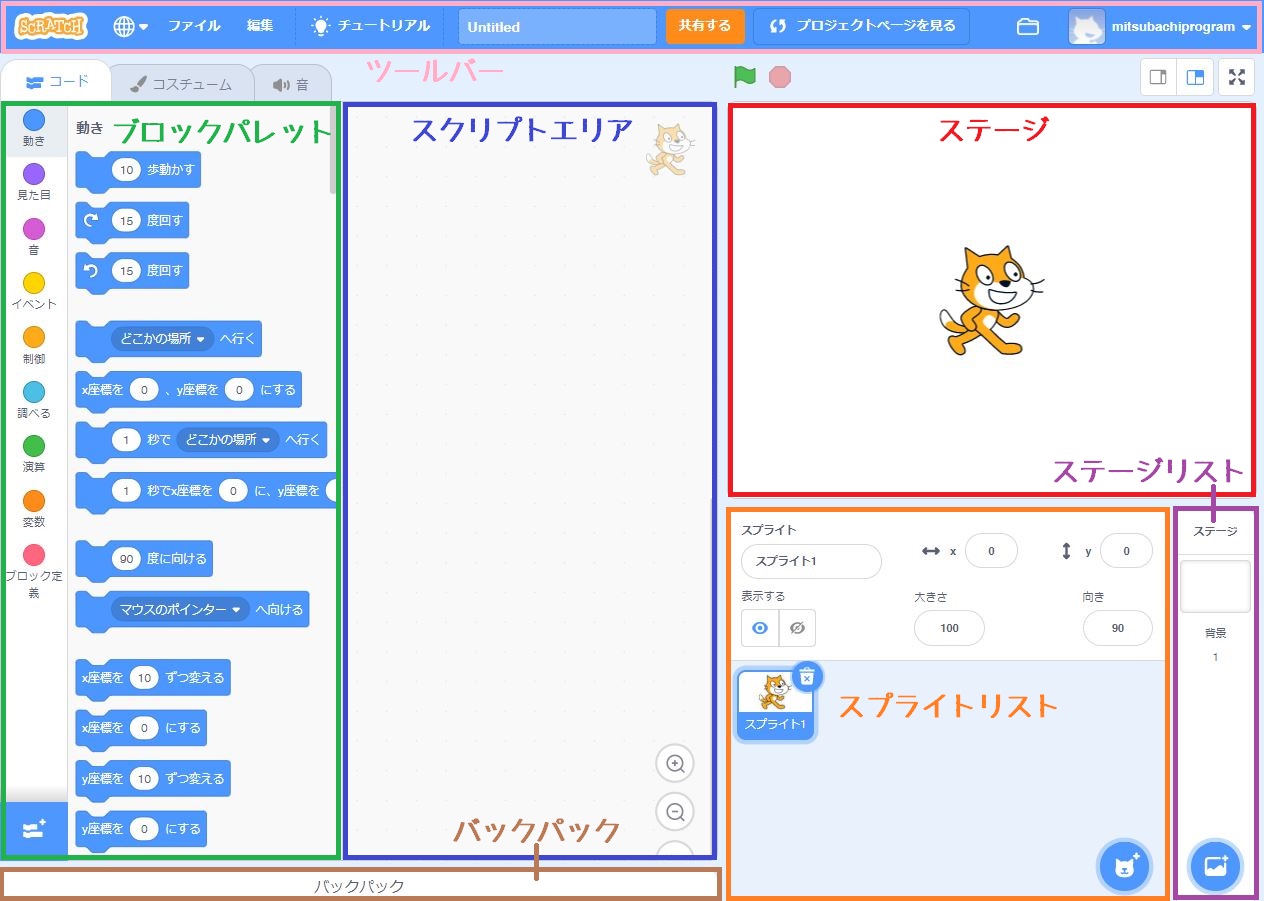Image resolution: width=1264 pixels, height=901 pixels.
Task: Select the イベント block category
Action: (34, 291)
